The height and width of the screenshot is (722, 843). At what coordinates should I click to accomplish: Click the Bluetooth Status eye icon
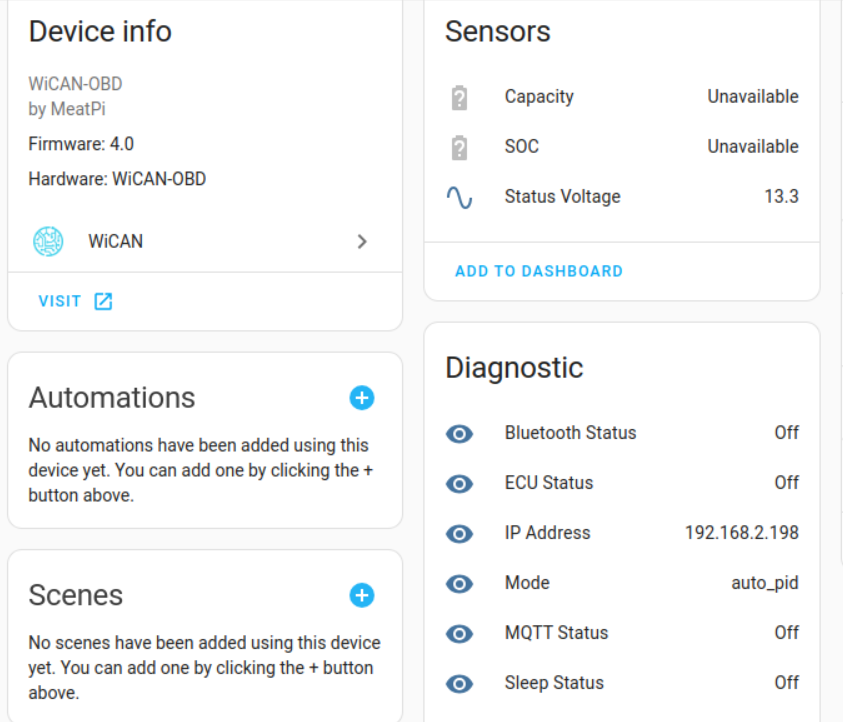(x=459, y=434)
